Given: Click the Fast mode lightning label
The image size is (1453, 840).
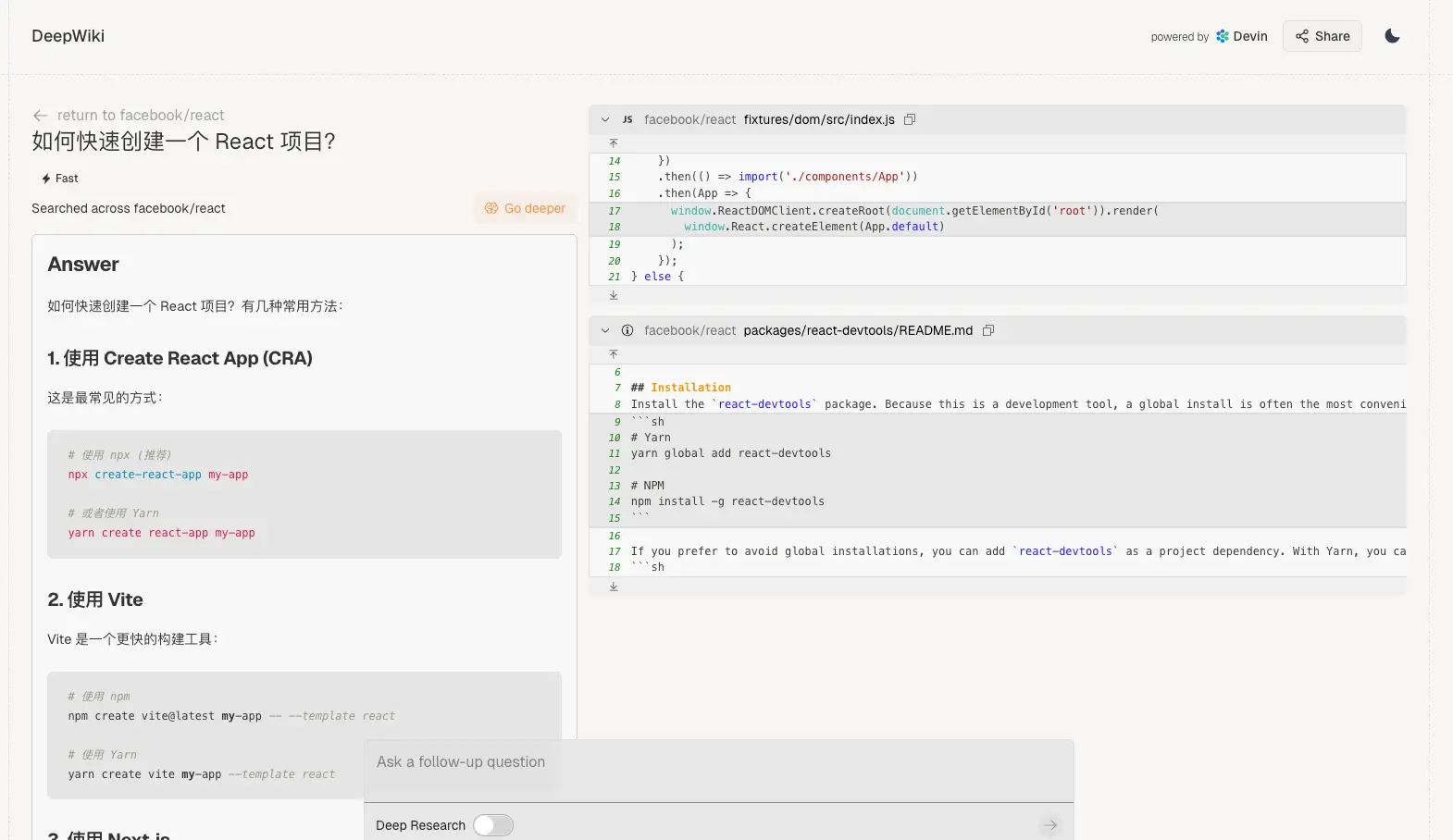Looking at the screenshot, I should click(x=60, y=179).
